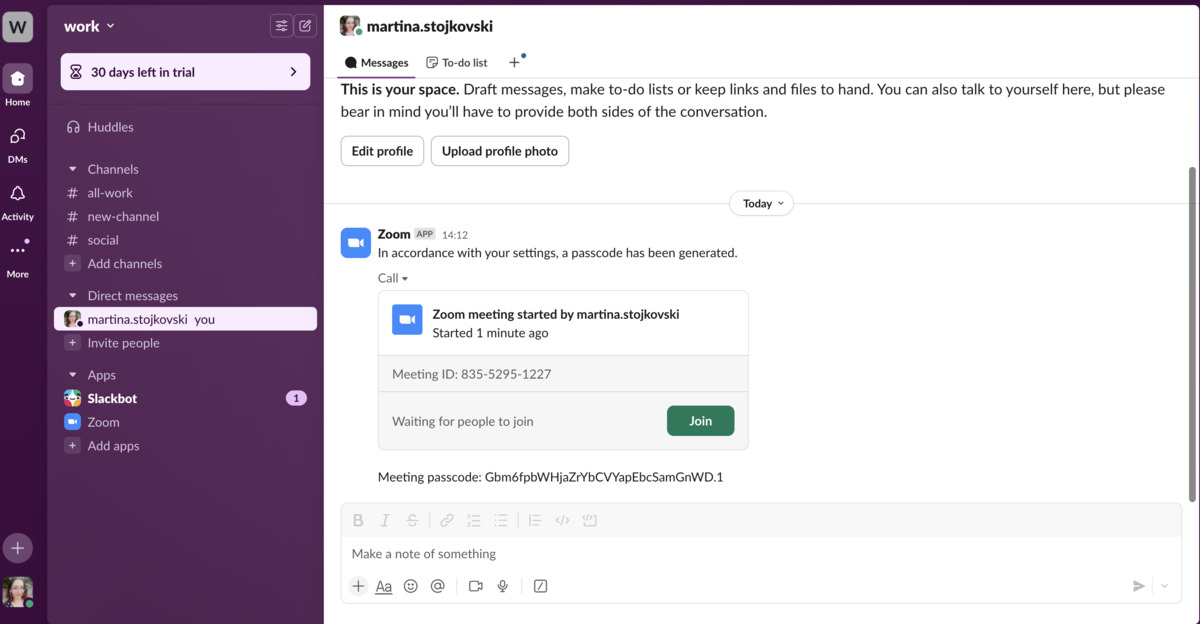Click the Zoom meeting started title

tap(555, 314)
